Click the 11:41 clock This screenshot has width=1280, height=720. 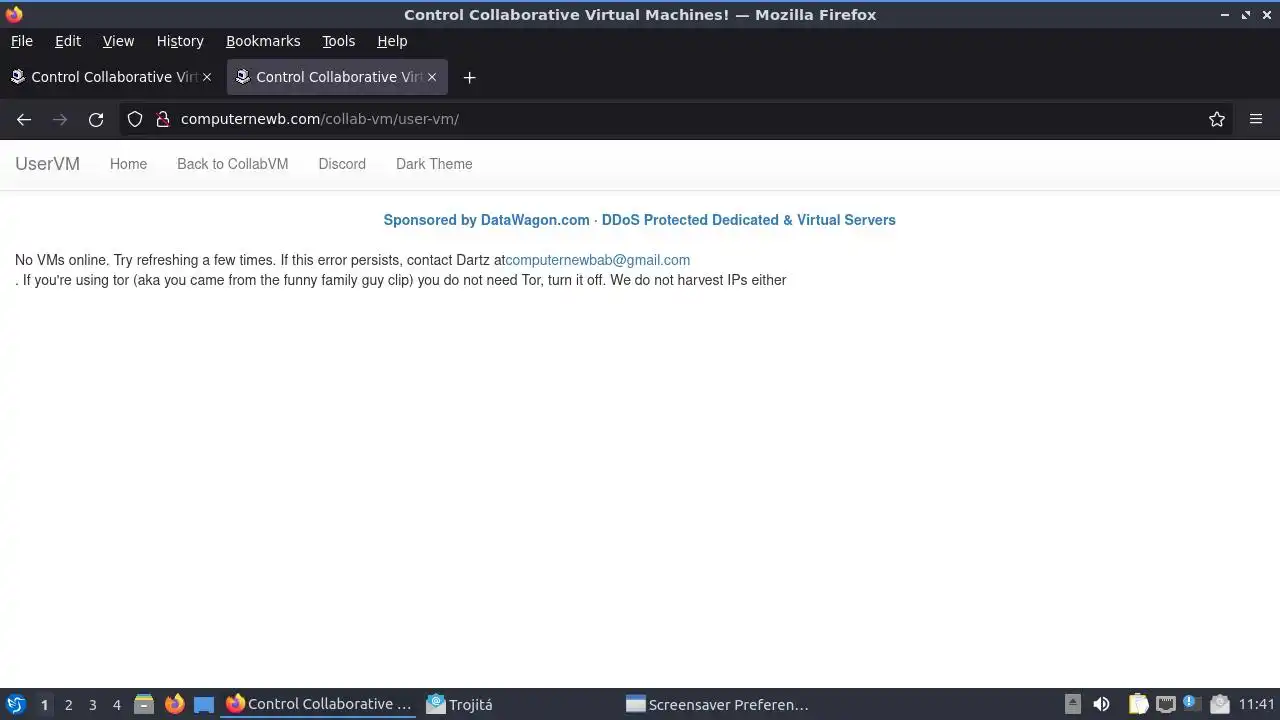tap(1257, 704)
